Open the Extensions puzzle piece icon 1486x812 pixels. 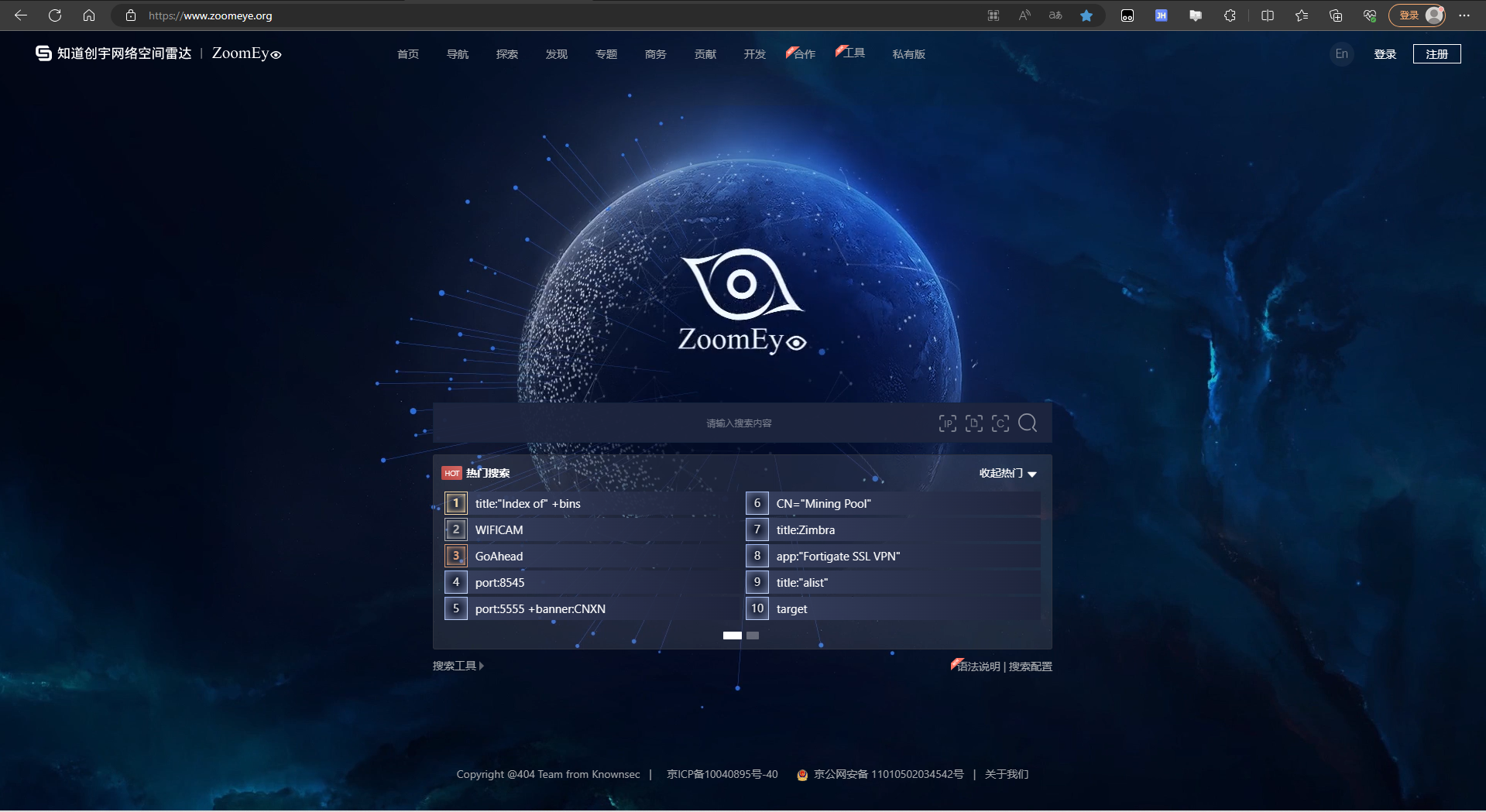tap(1230, 15)
